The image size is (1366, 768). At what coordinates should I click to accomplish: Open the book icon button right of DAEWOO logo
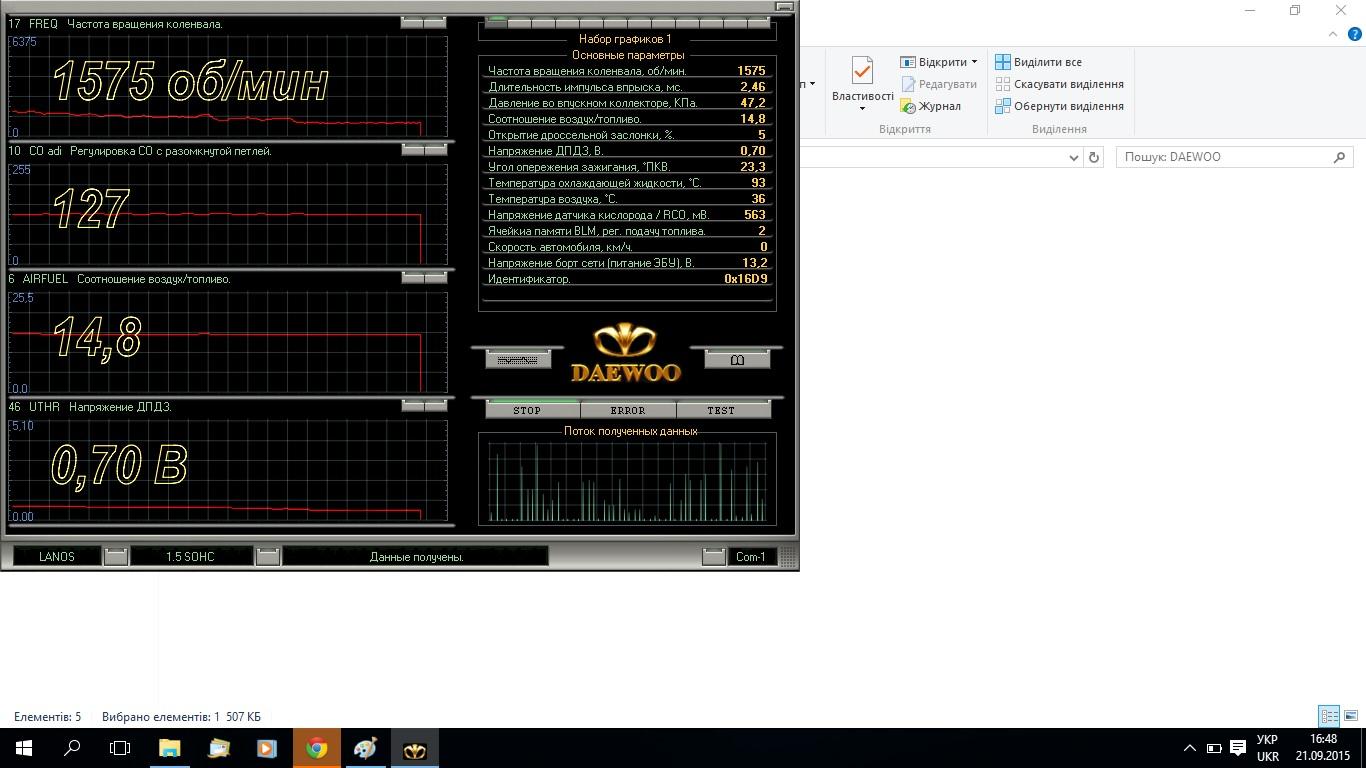point(737,360)
